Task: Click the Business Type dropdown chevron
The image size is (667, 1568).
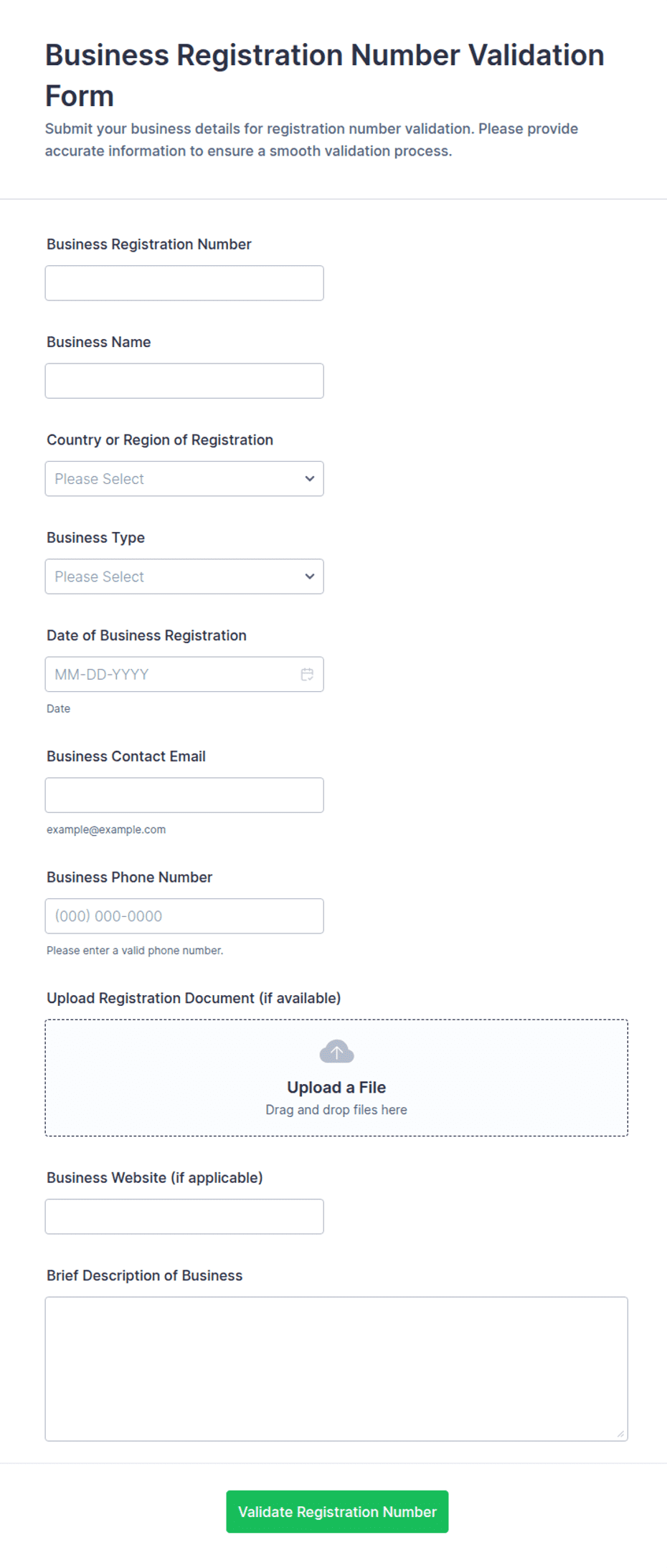Action: tap(310, 576)
